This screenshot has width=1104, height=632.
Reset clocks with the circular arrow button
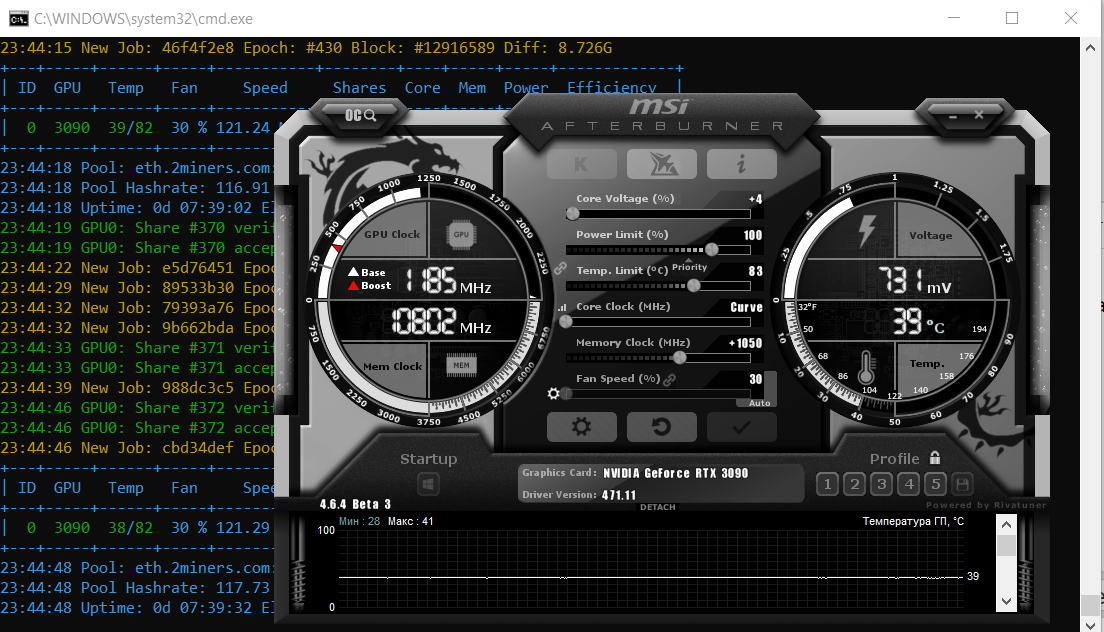[x=662, y=426]
